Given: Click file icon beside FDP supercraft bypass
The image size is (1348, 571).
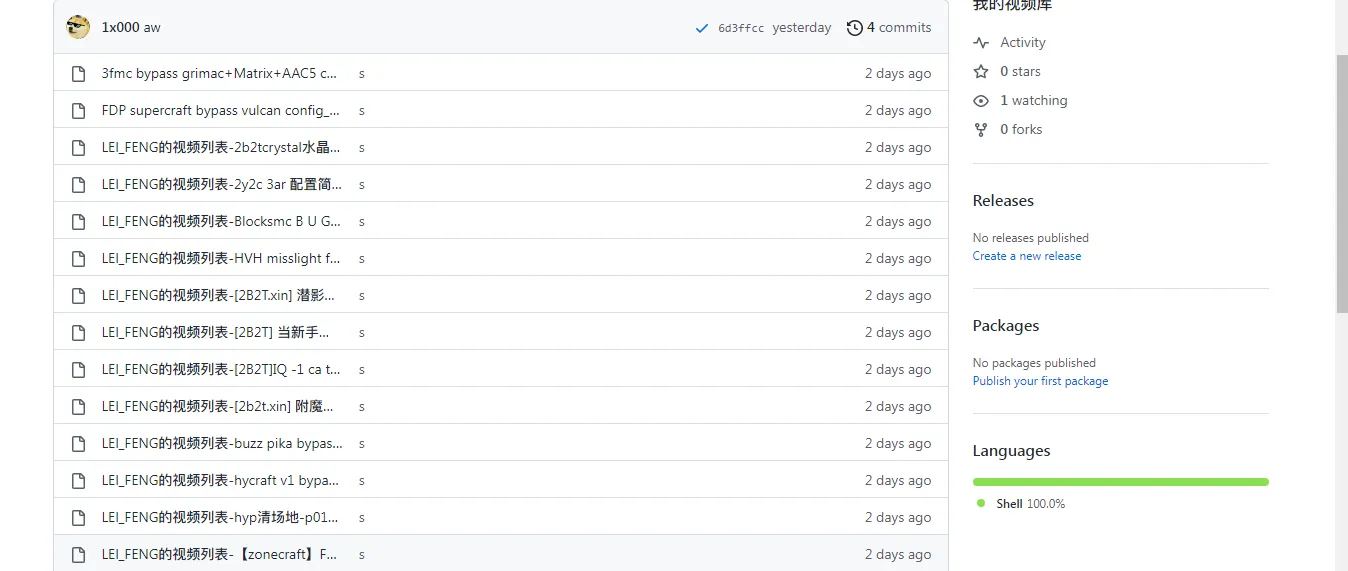Looking at the screenshot, I should pos(78,111).
